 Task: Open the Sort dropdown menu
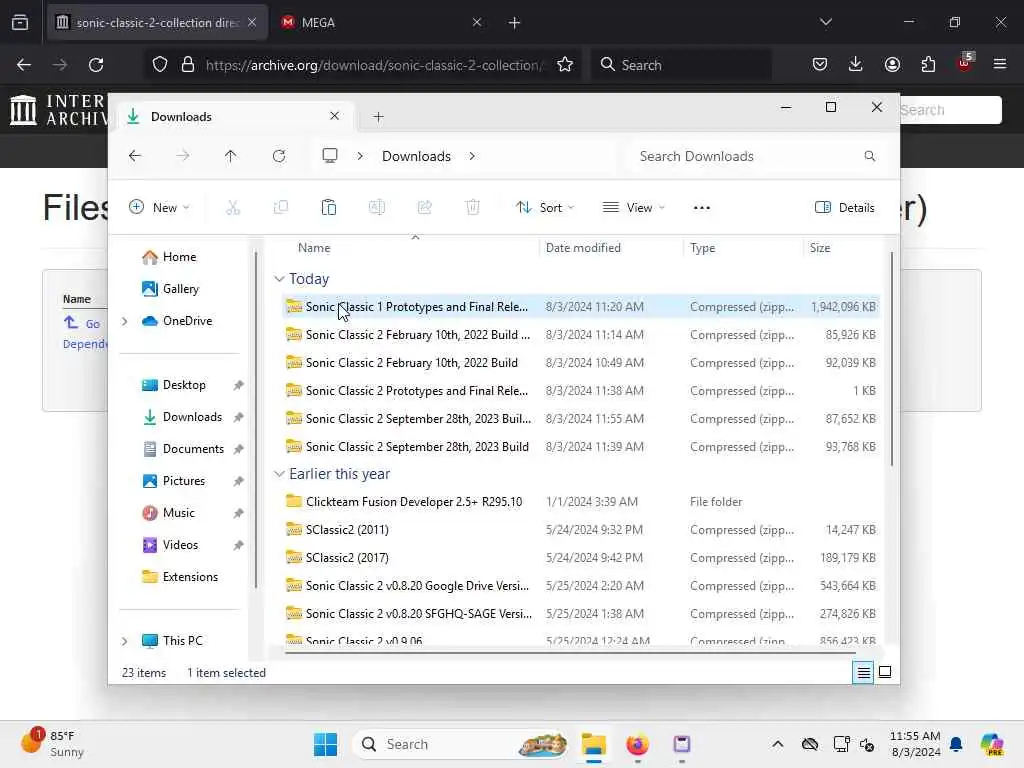[x=545, y=208]
